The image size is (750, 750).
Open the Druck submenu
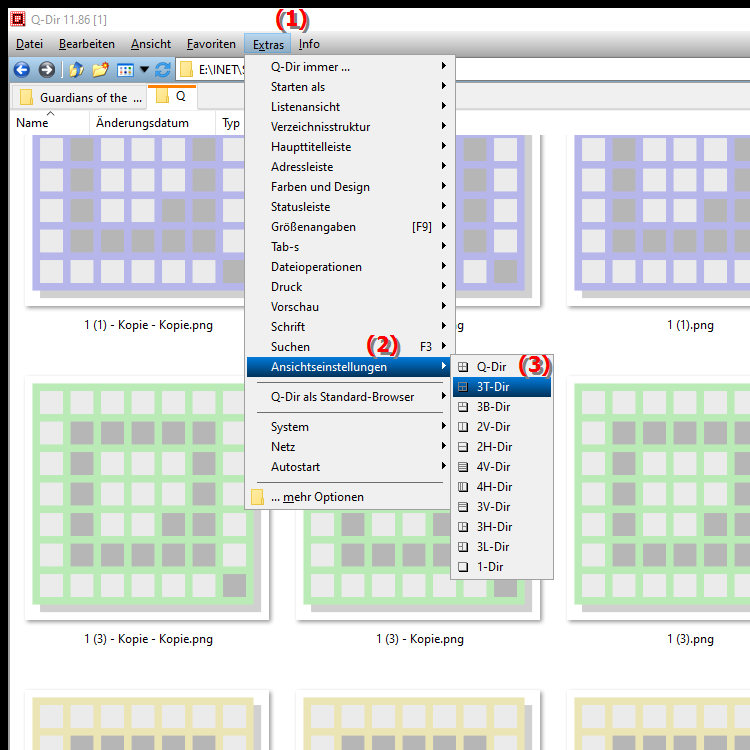click(349, 287)
